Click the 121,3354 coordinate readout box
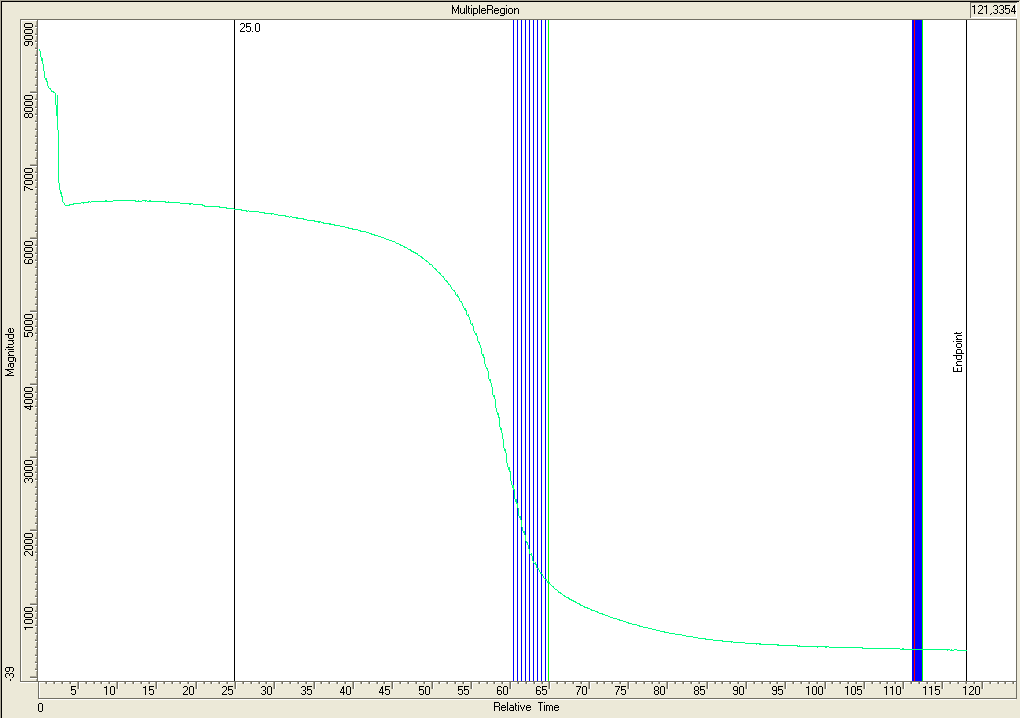Screen dimensions: 1021x718 (x=993, y=9)
